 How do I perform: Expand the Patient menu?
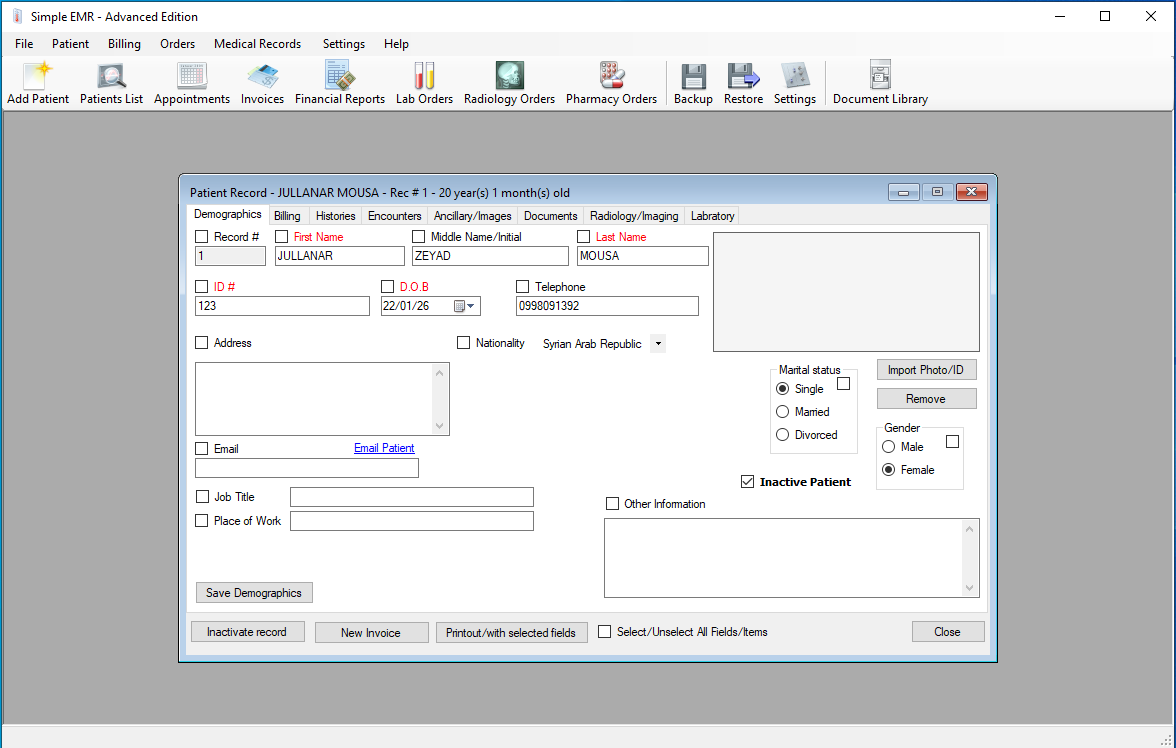[x=70, y=44]
